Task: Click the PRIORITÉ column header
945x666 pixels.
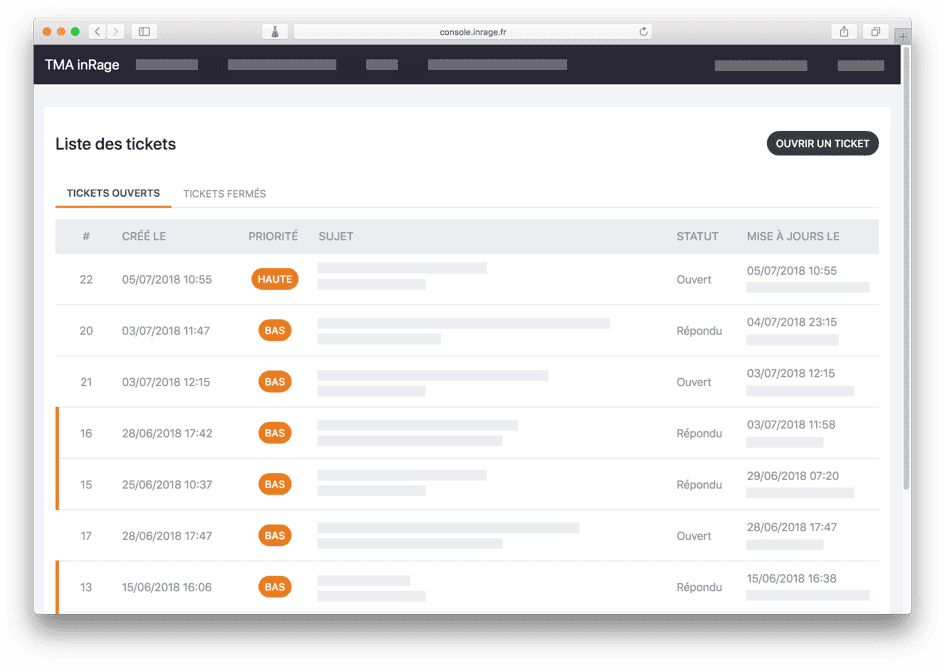Action: coord(273,236)
